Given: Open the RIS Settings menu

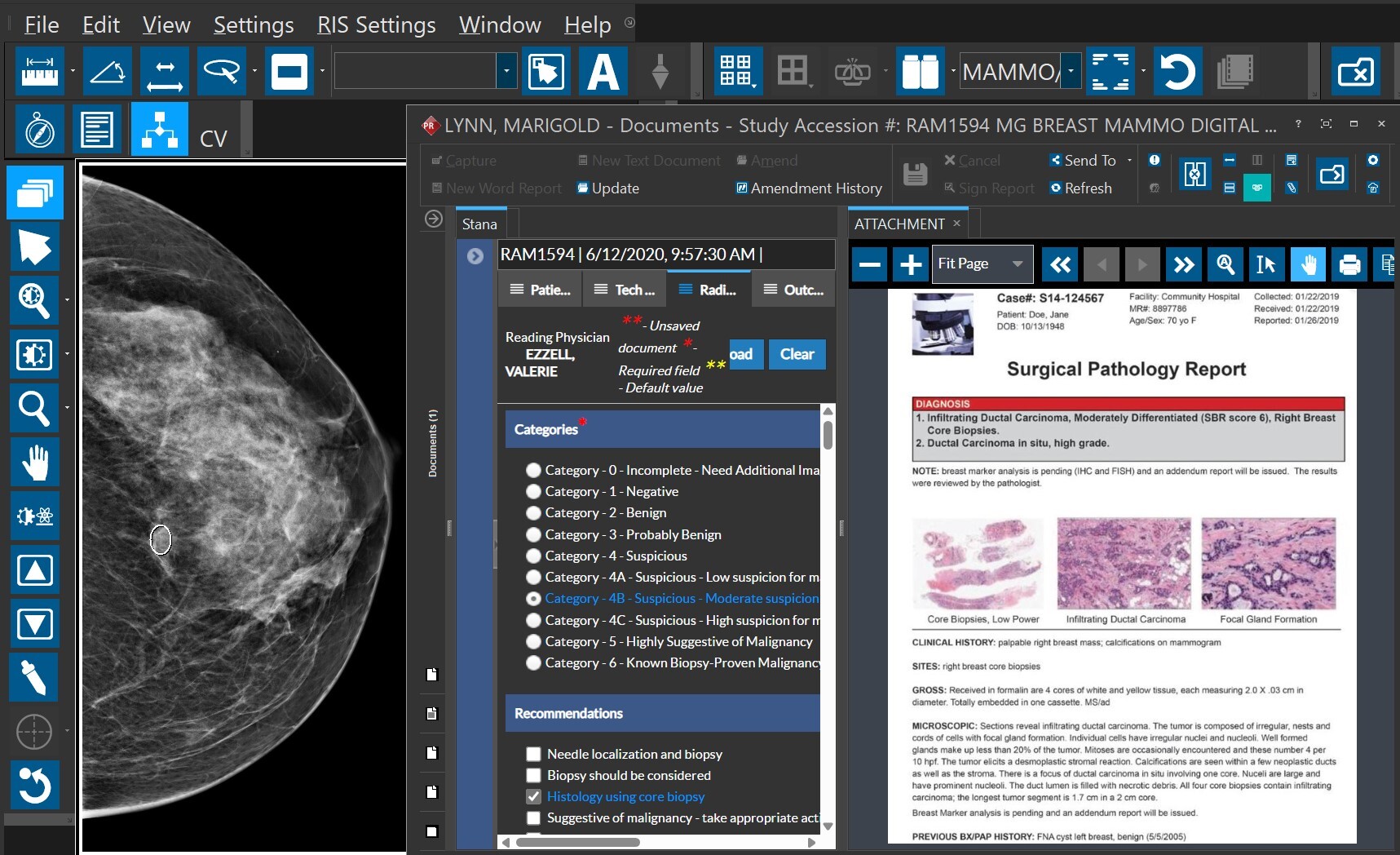Looking at the screenshot, I should 377,25.
